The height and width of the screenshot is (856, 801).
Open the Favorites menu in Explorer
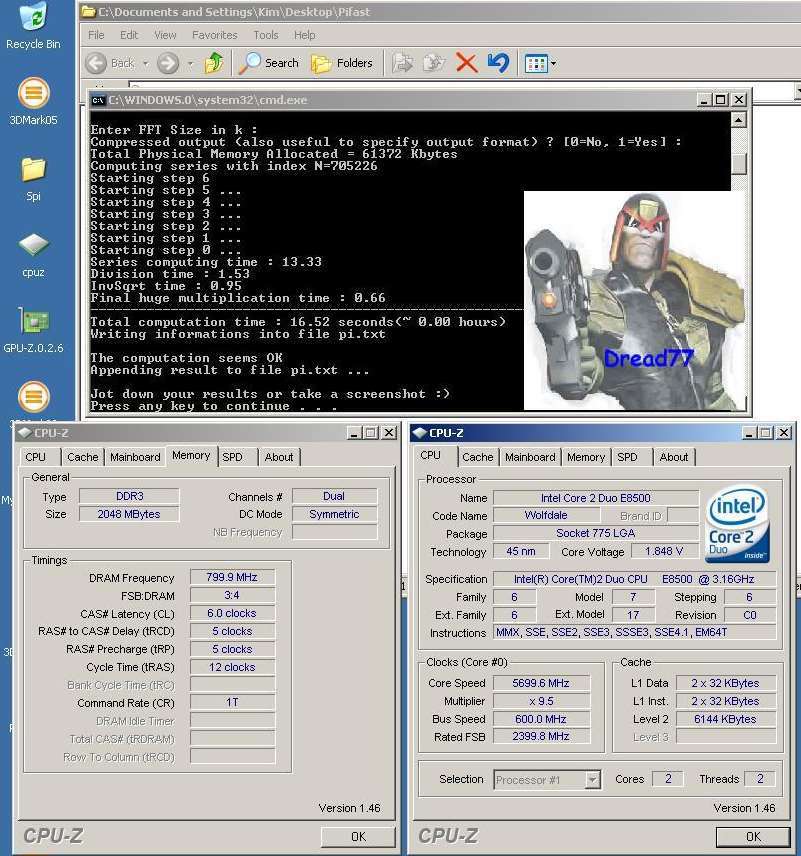[215, 35]
